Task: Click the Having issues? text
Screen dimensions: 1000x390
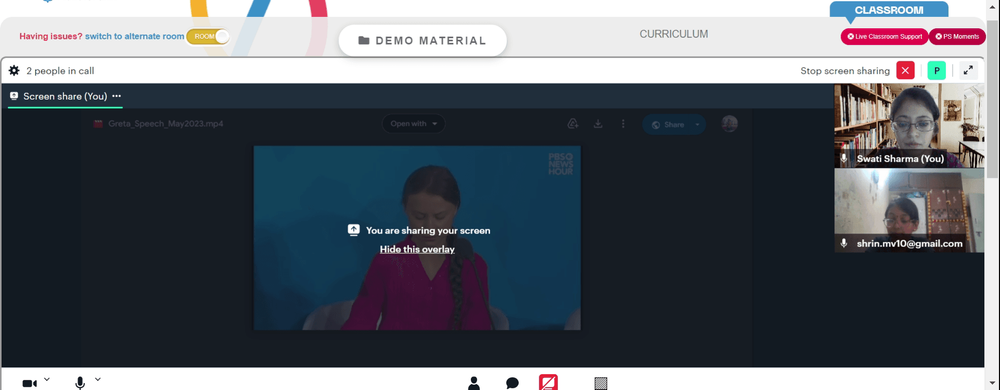Action: pyautogui.click(x=50, y=36)
